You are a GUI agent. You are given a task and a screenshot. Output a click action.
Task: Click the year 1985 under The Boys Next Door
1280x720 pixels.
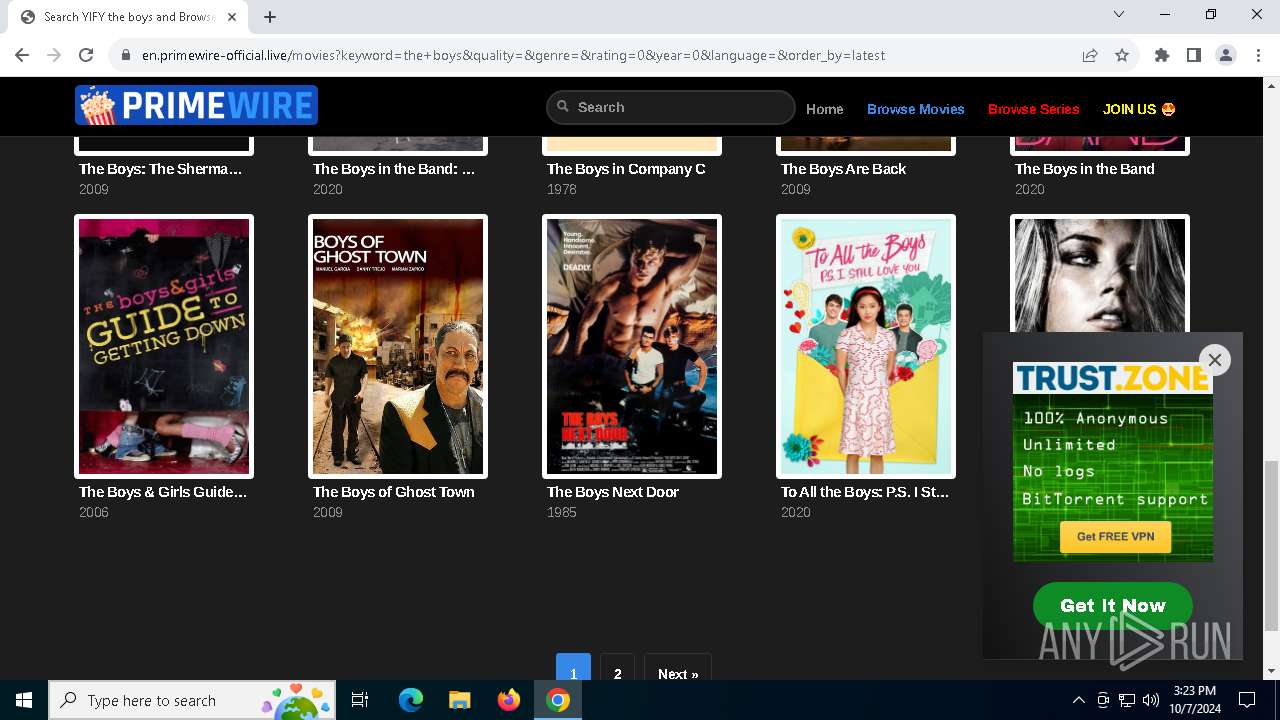(562, 512)
